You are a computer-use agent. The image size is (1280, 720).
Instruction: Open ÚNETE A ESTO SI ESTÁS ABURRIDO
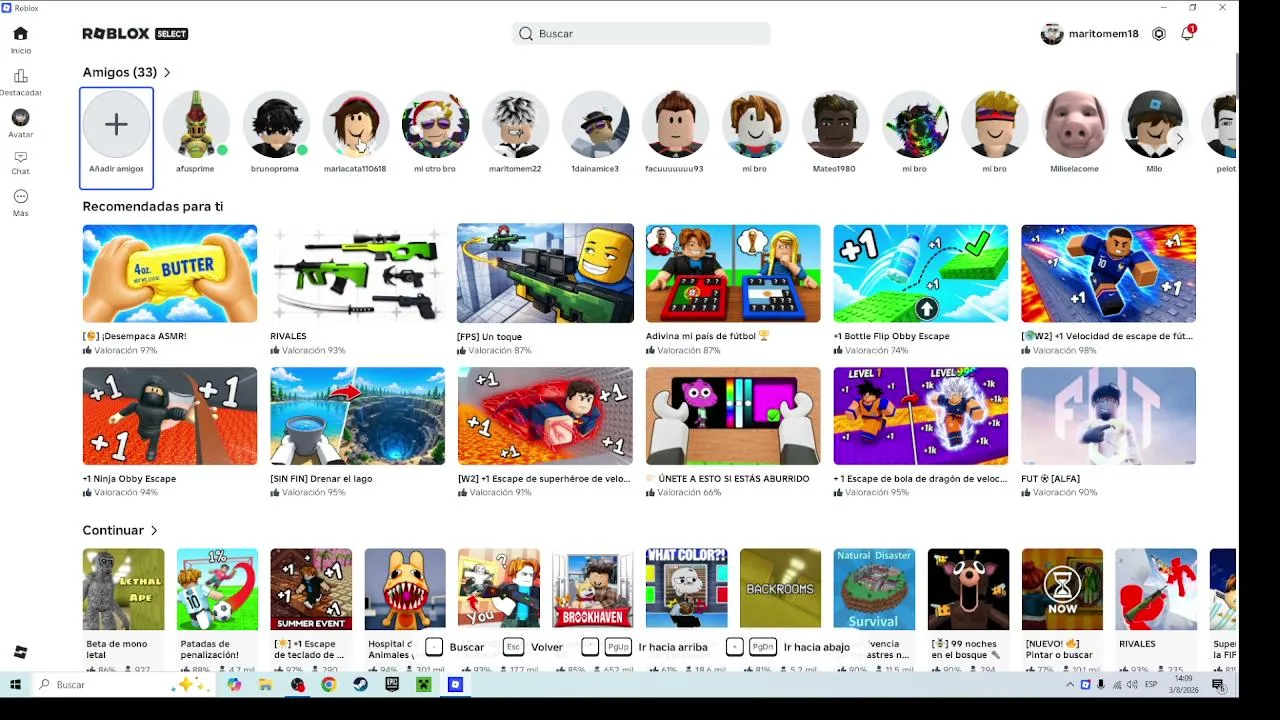click(733, 416)
